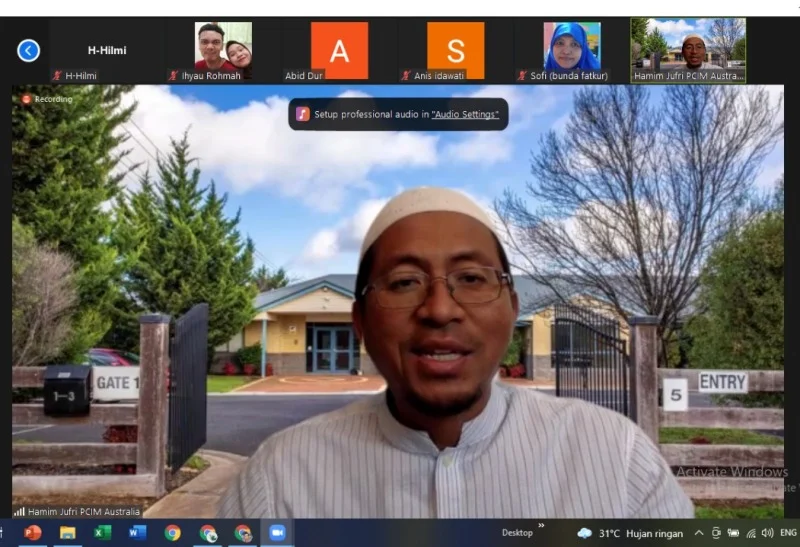Open weather widget showing 31°C Hujan ringan

630,533
